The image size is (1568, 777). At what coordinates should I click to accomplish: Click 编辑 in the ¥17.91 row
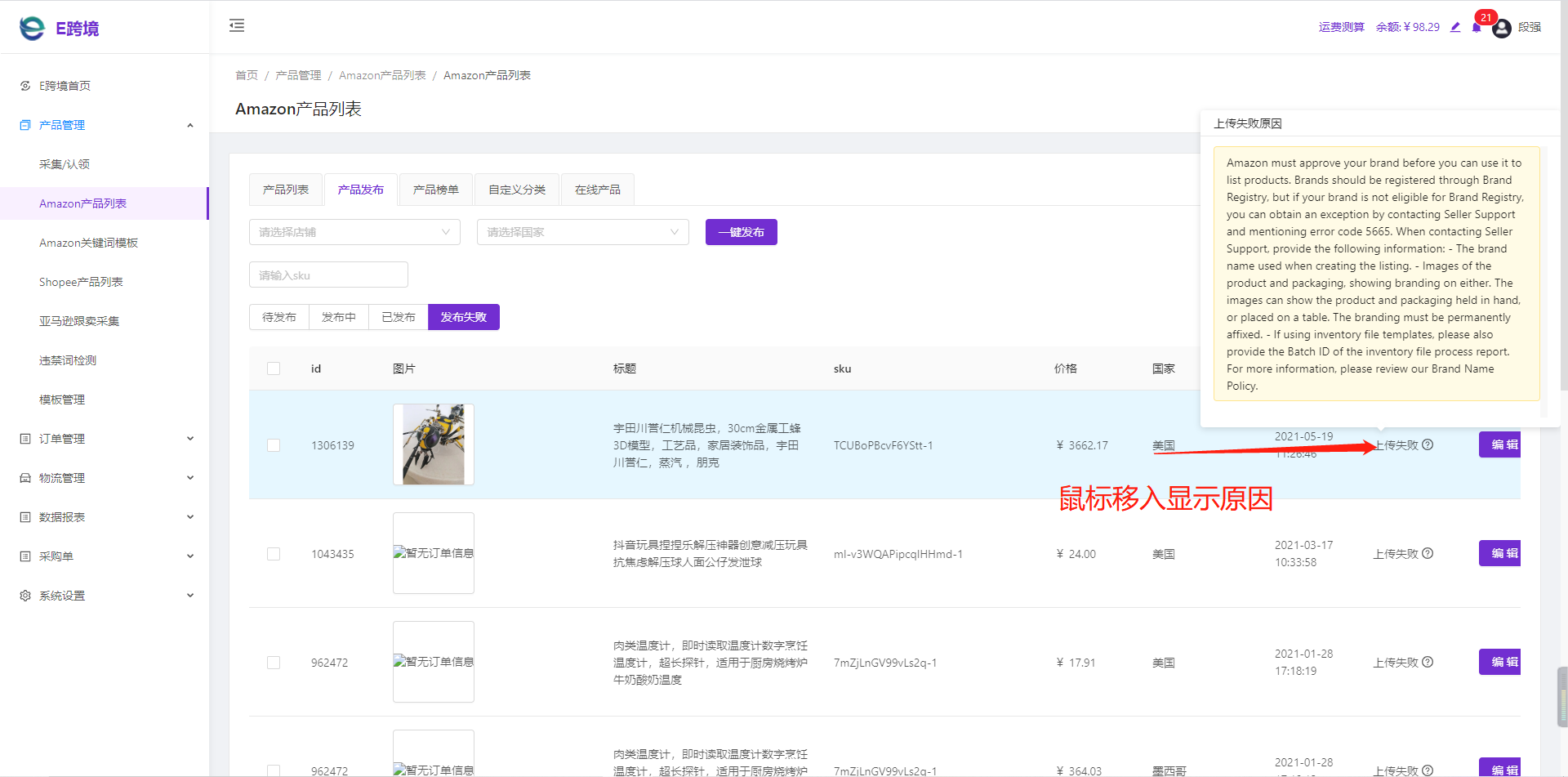pyautogui.click(x=1500, y=662)
